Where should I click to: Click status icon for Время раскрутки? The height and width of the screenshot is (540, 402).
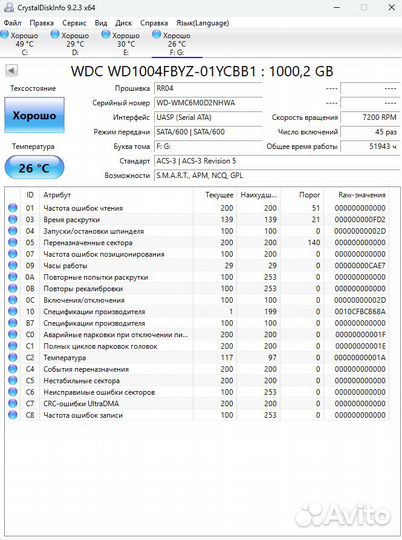click(x=13, y=219)
